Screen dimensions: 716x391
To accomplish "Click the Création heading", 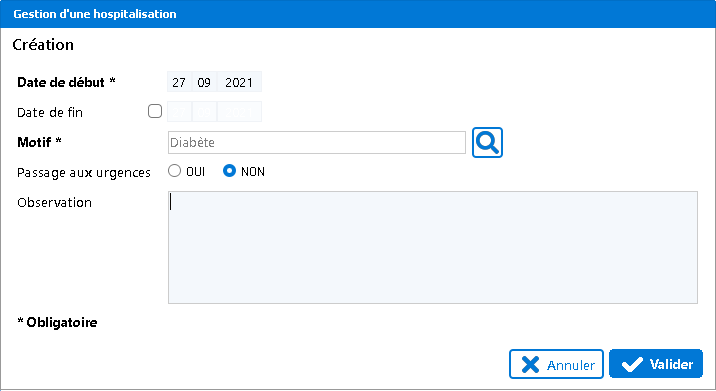I will click(43, 45).
